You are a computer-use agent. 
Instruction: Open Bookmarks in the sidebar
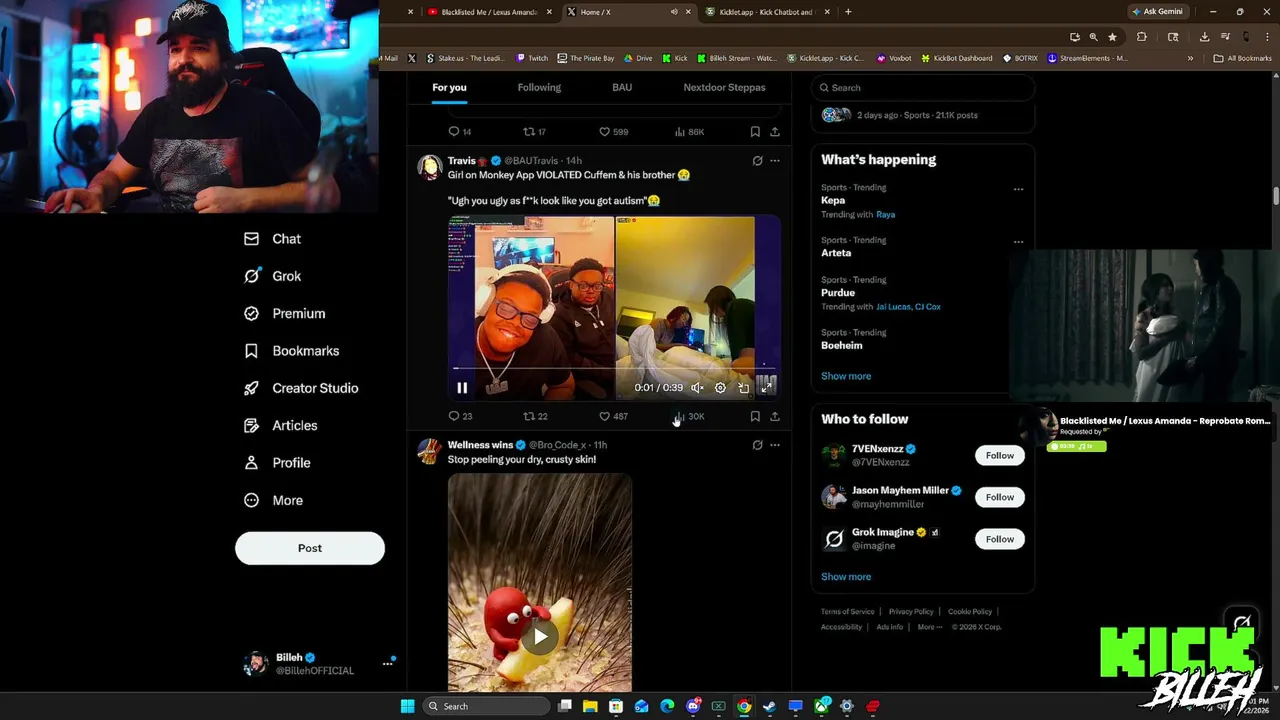[x=292, y=351]
